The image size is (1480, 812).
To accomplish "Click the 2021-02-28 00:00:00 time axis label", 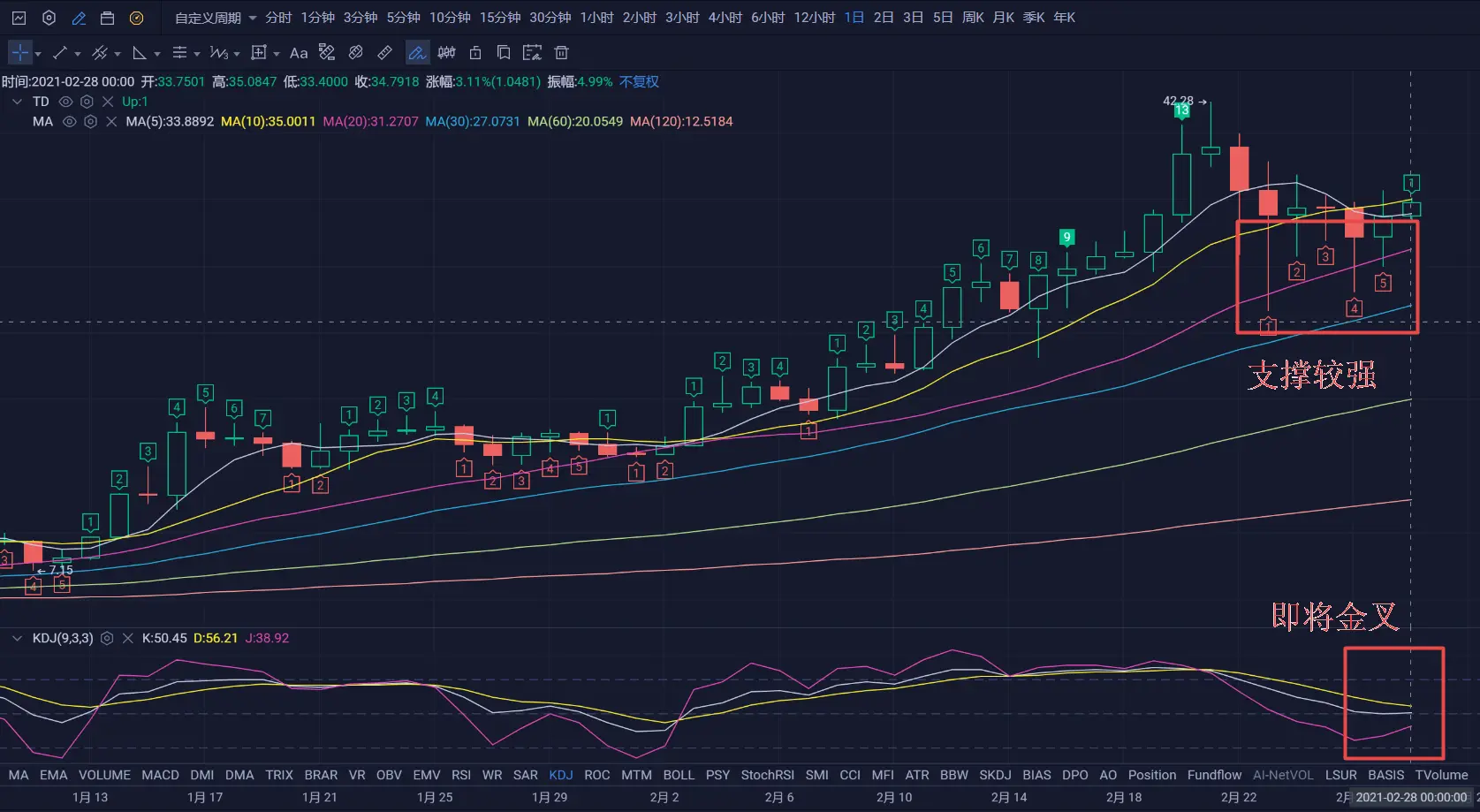I will click(x=1411, y=797).
